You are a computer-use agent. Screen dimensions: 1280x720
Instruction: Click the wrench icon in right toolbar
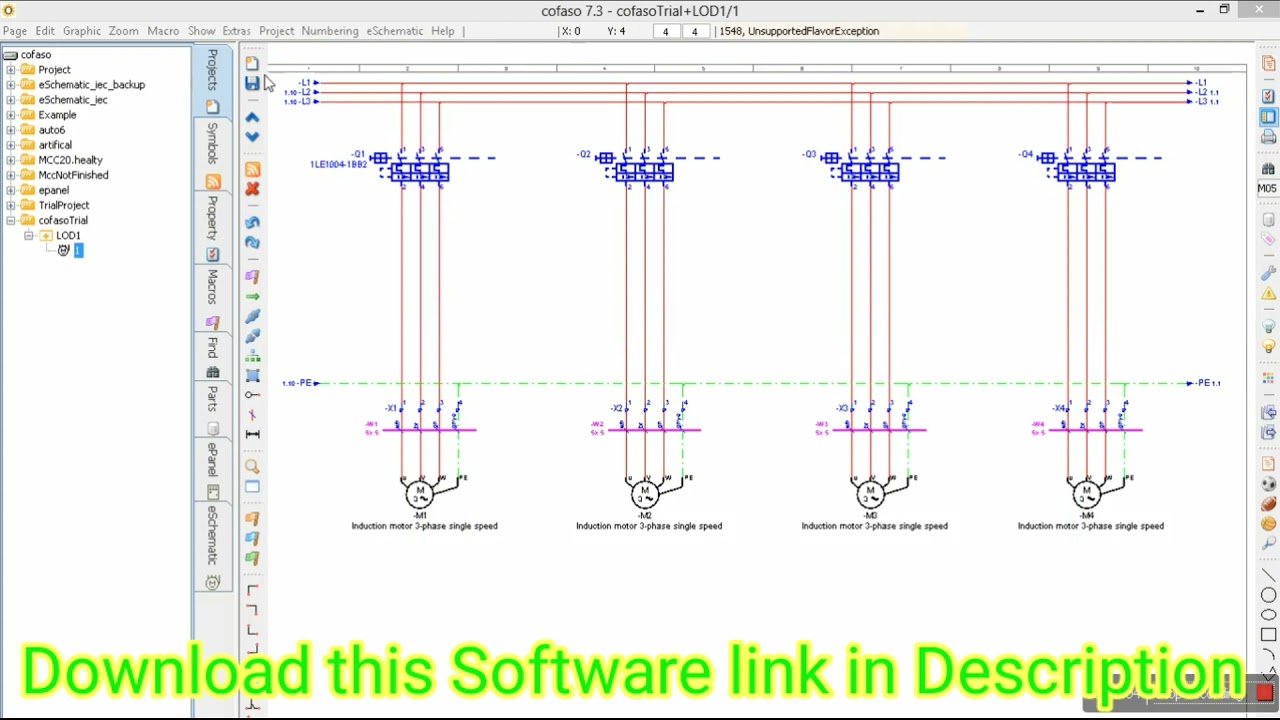(x=1268, y=272)
